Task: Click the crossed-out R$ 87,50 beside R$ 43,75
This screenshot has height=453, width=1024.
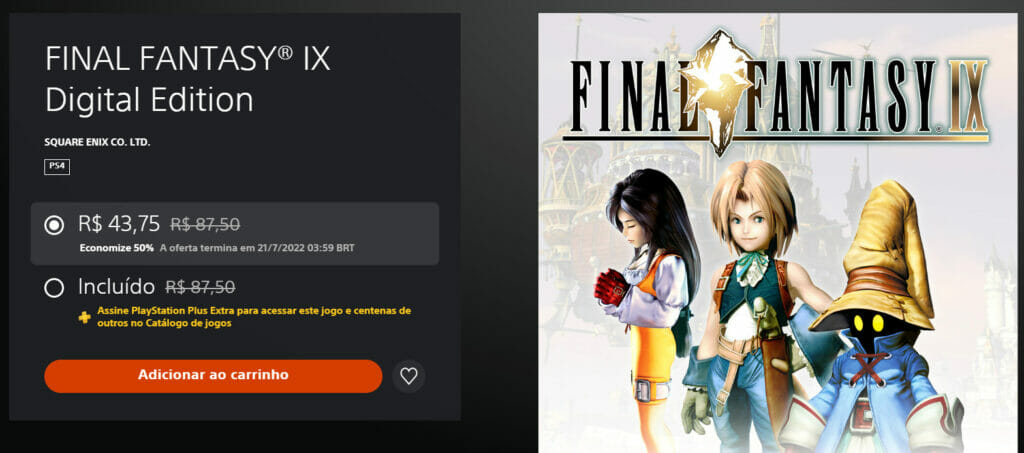Action: click(x=205, y=225)
